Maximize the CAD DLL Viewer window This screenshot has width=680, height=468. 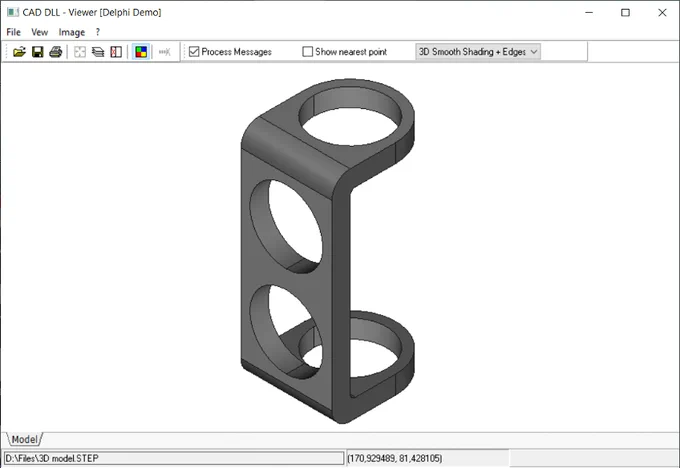click(625, 13)
